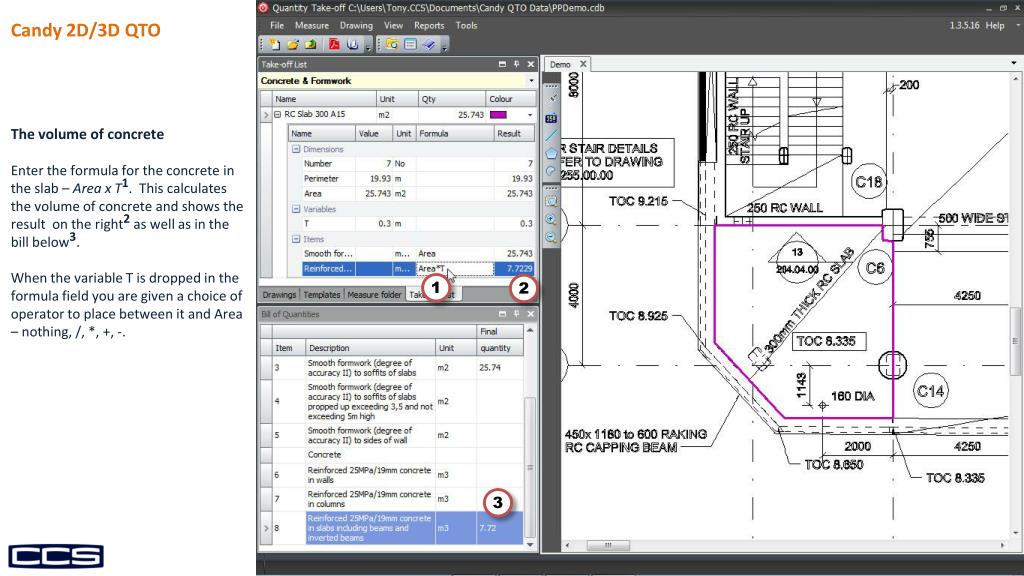
Task: Click the Description column header in bill
Action: coord(370,348)
